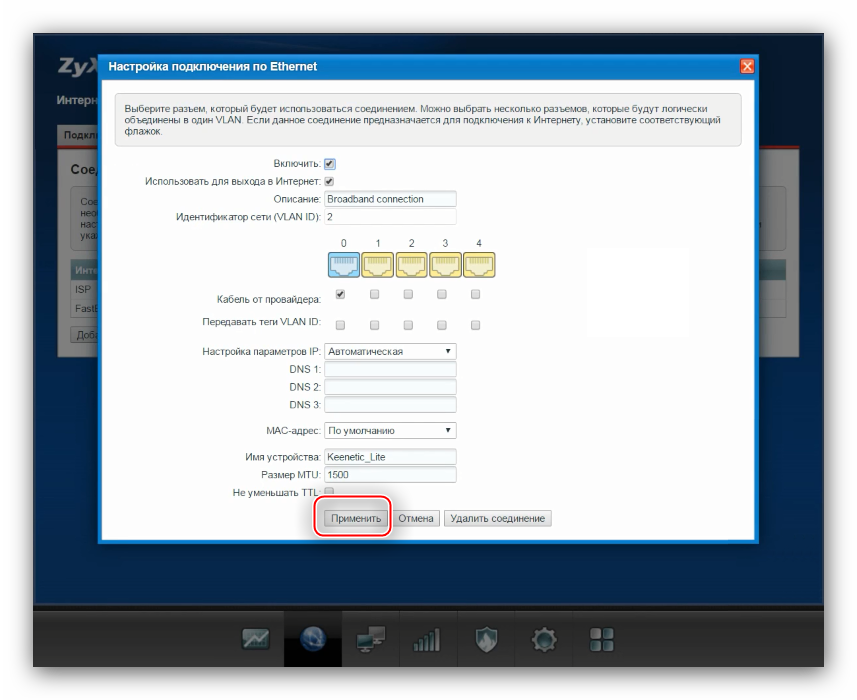The image size is (857, 700).
Task: Focus the Размер MTU field
Action: tap(390, 475)
